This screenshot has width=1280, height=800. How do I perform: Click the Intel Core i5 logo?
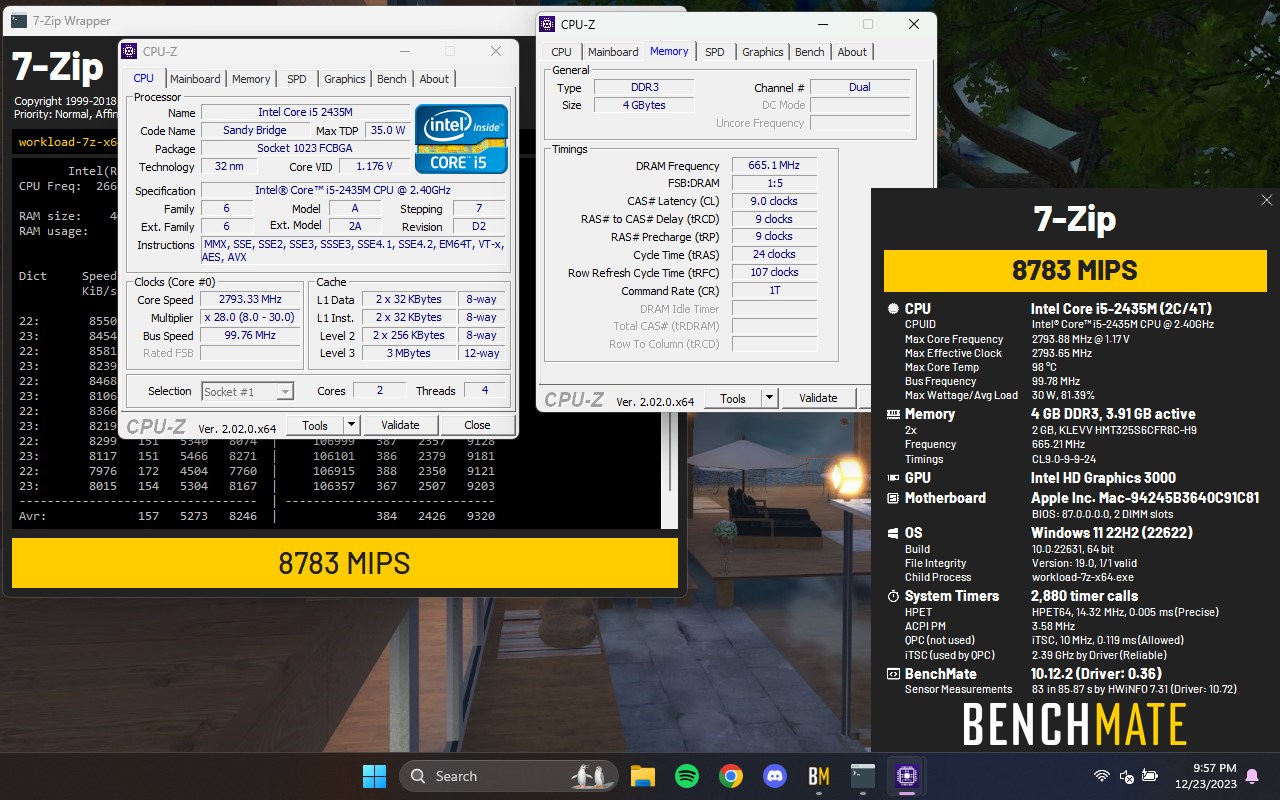(x=462, y=139)
